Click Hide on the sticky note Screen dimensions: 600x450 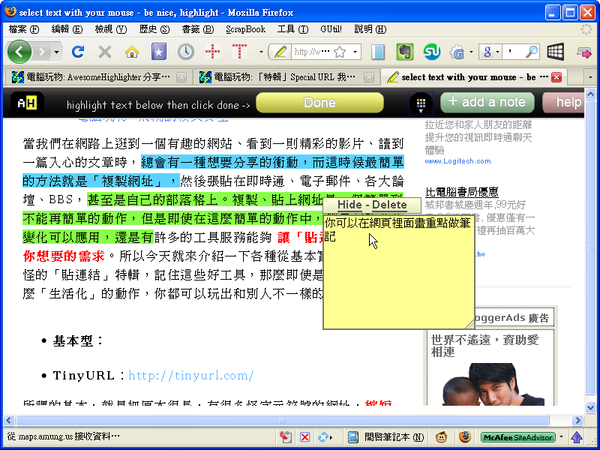(349, 205)
